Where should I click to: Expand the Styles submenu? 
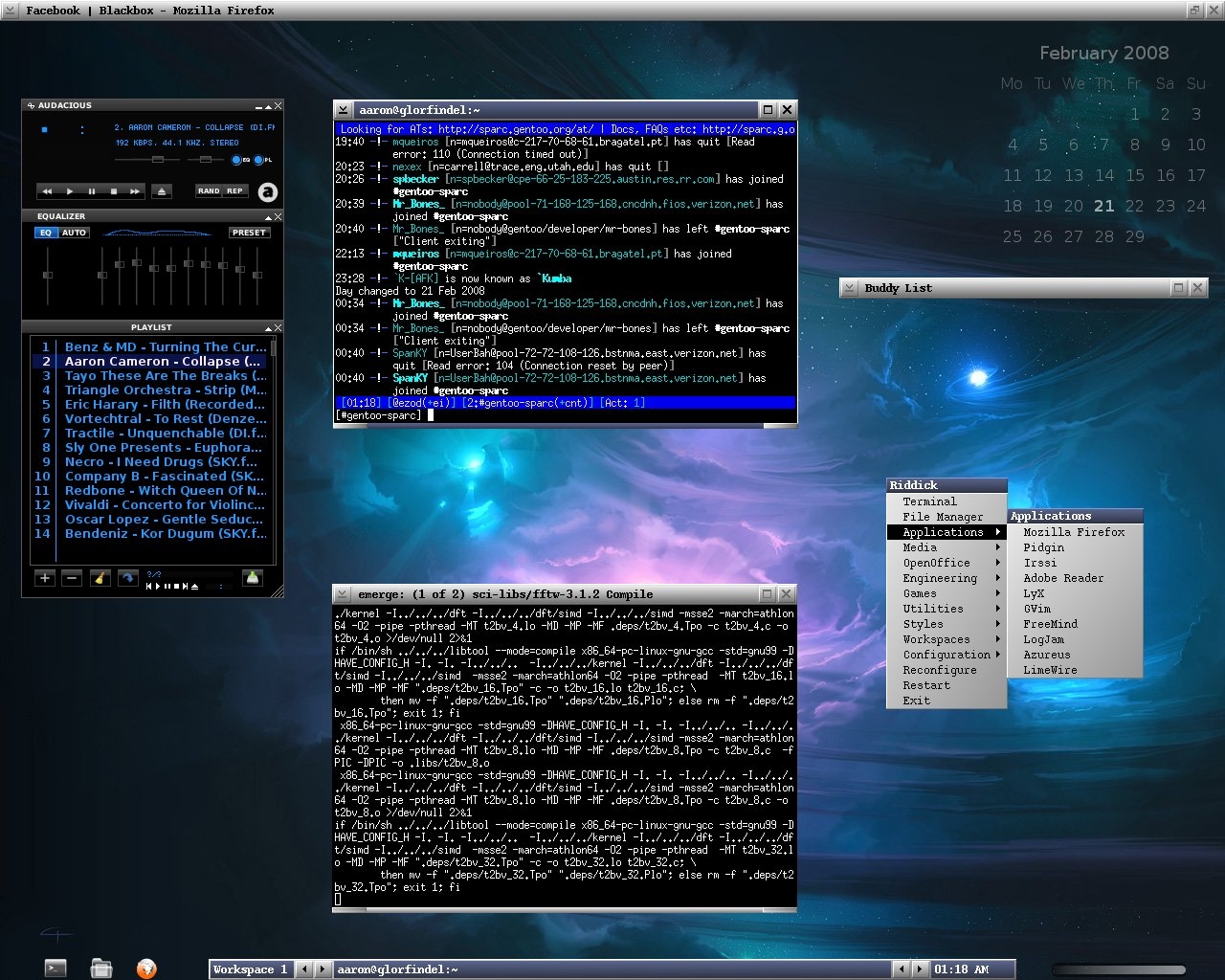[x=947, y=624]
